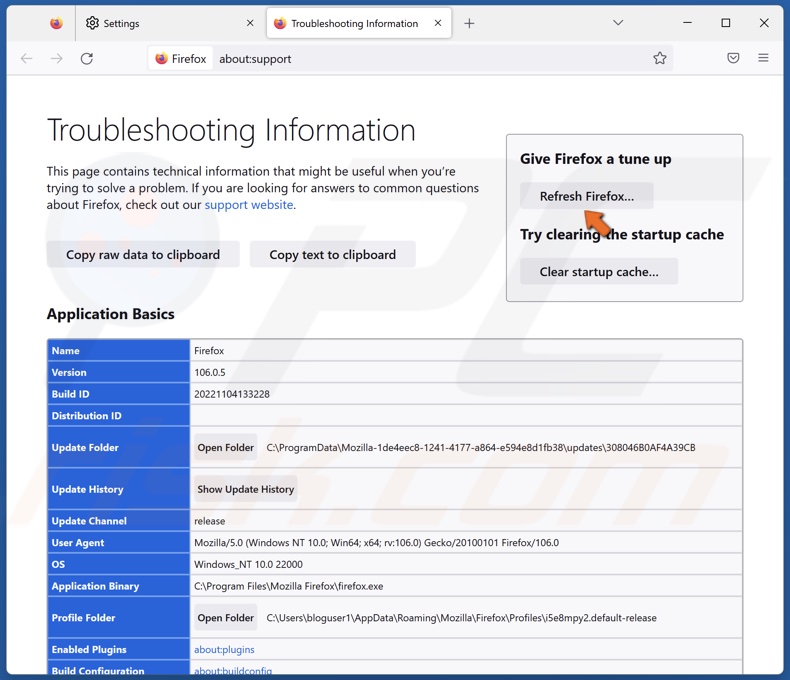Click the Give Firefox a tune up heading
Viewport: 790px width, 680px height.
pyautogui.click(x=596, y=159)
